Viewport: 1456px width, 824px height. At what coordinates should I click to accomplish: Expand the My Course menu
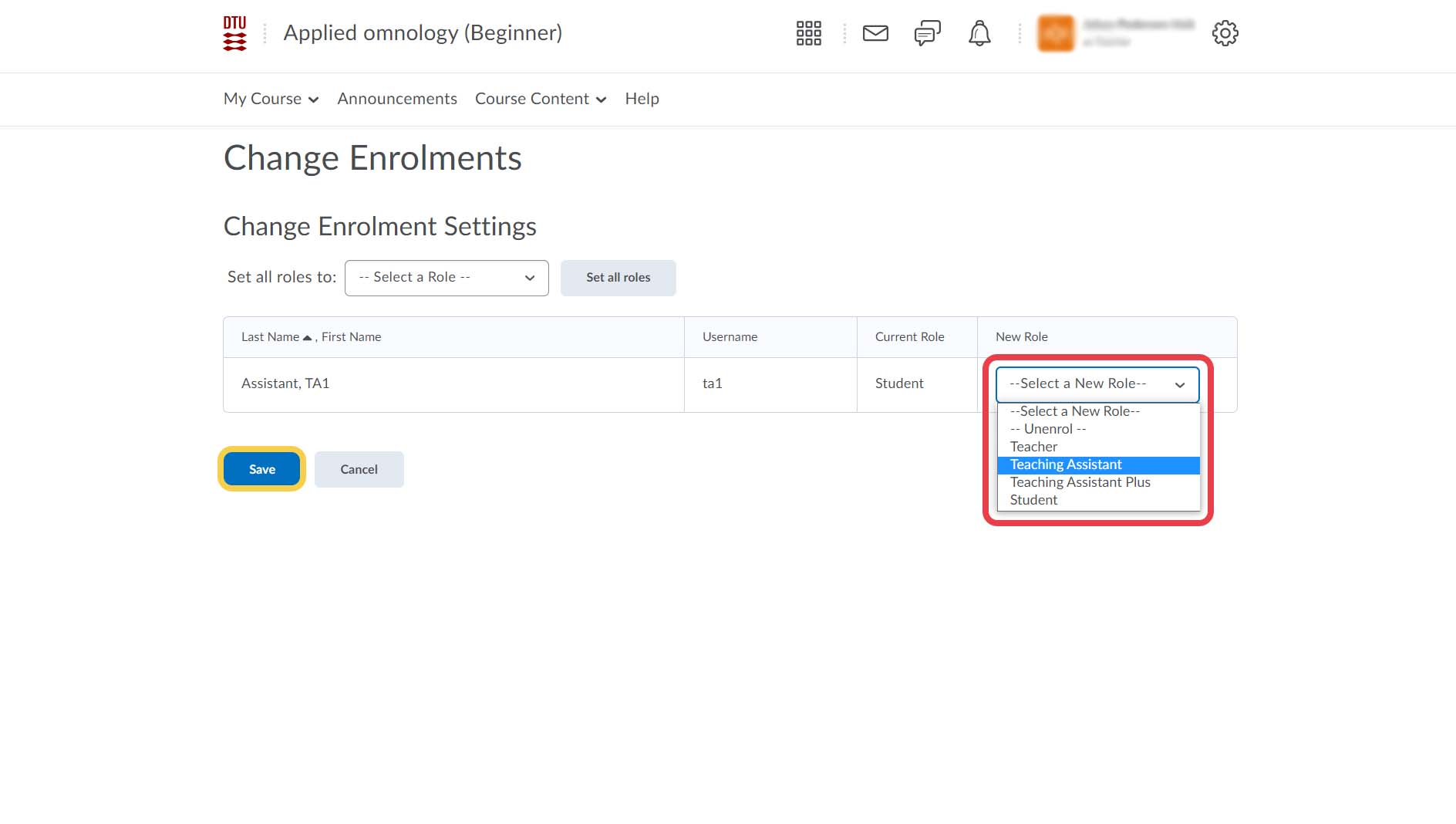tap(271, 99)
